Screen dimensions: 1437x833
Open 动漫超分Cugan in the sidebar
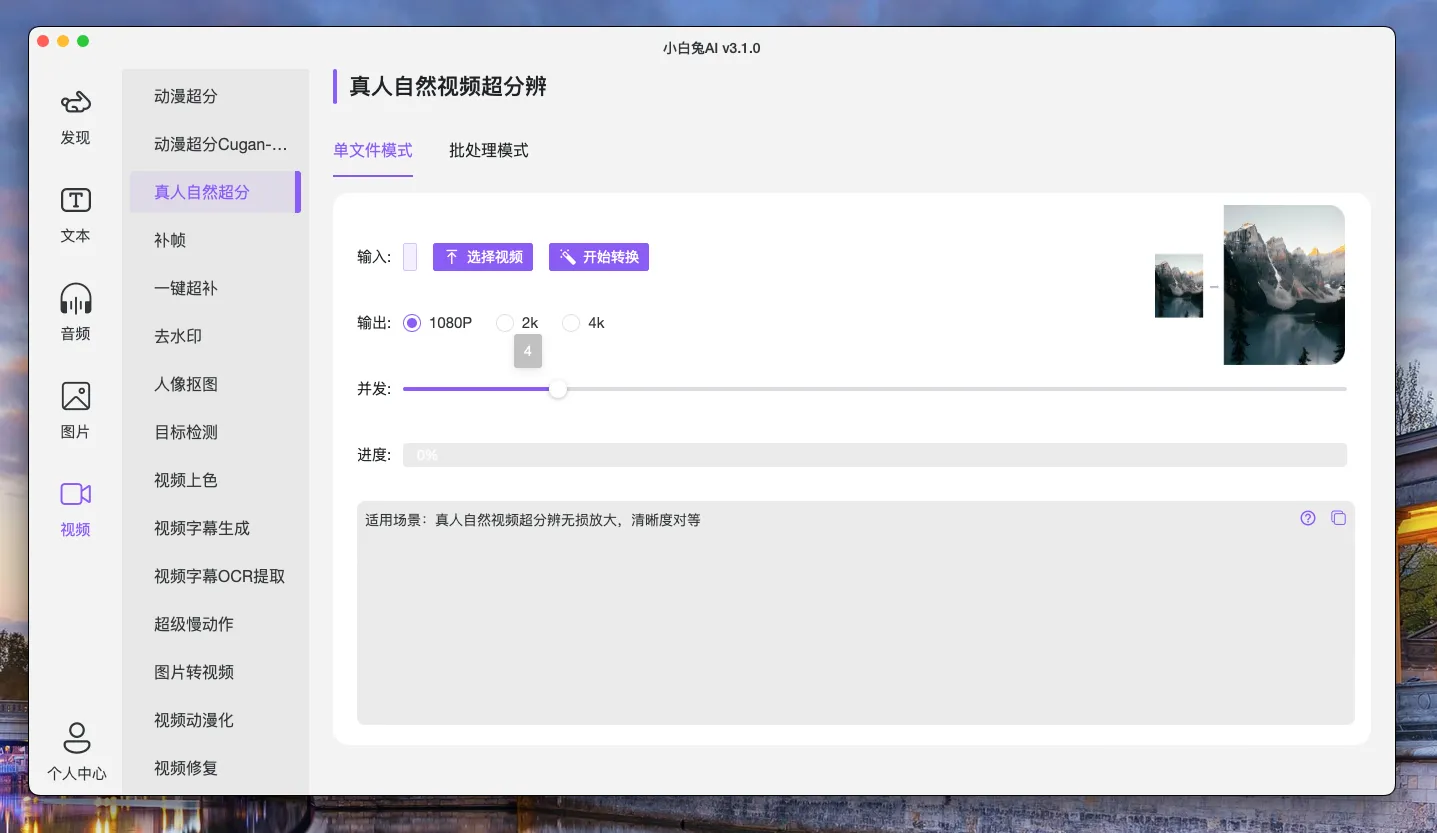coord(215,144)
